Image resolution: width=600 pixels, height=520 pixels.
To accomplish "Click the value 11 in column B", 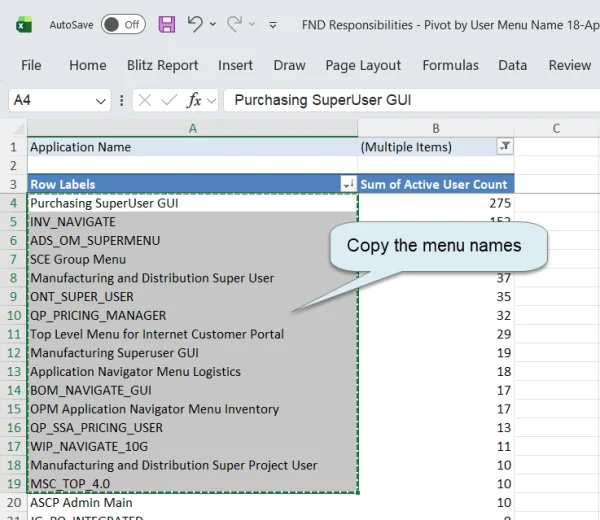I will [x=504, y=447].
